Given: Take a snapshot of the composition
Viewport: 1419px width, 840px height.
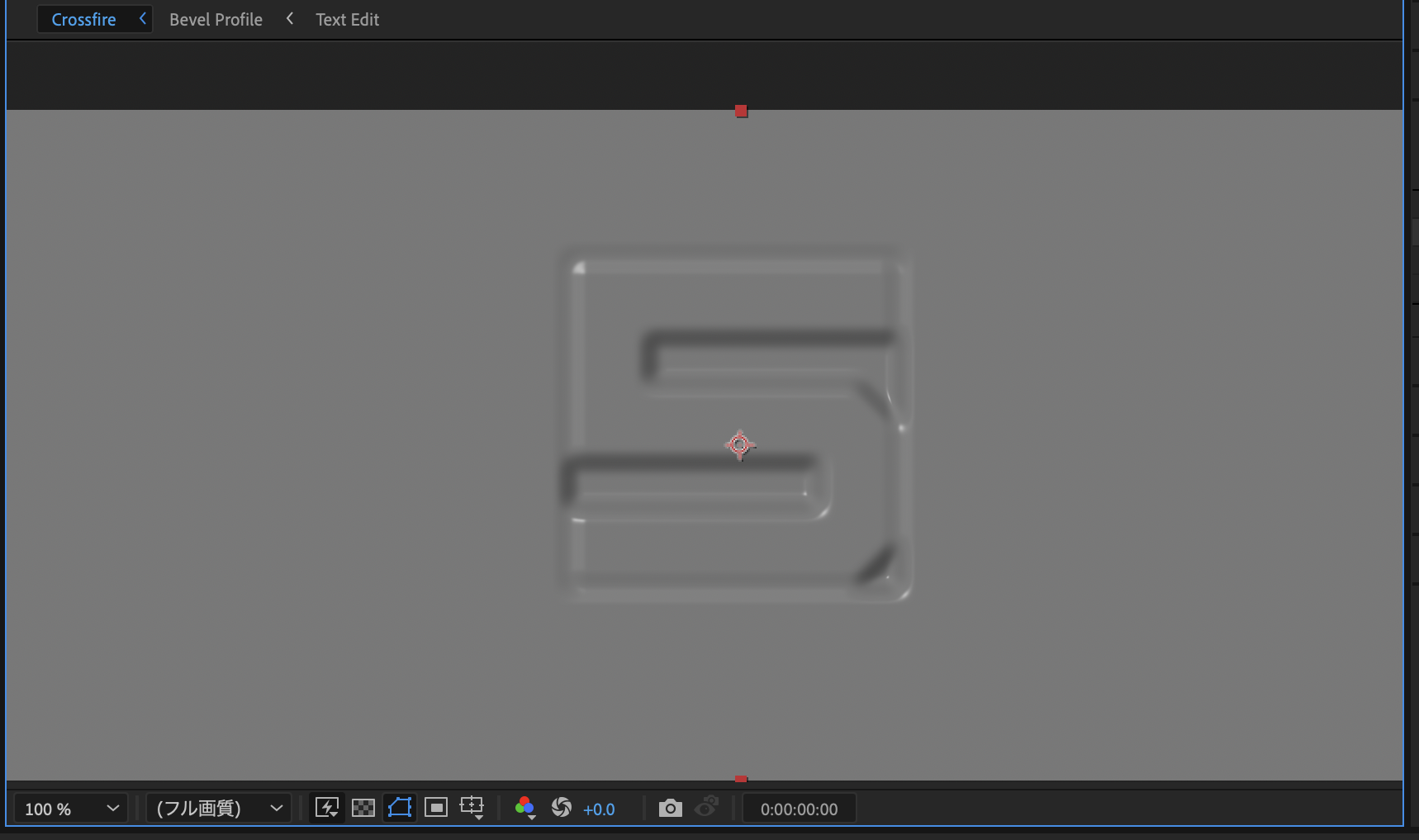Looking at the screenshot, I should pos(670,808).
